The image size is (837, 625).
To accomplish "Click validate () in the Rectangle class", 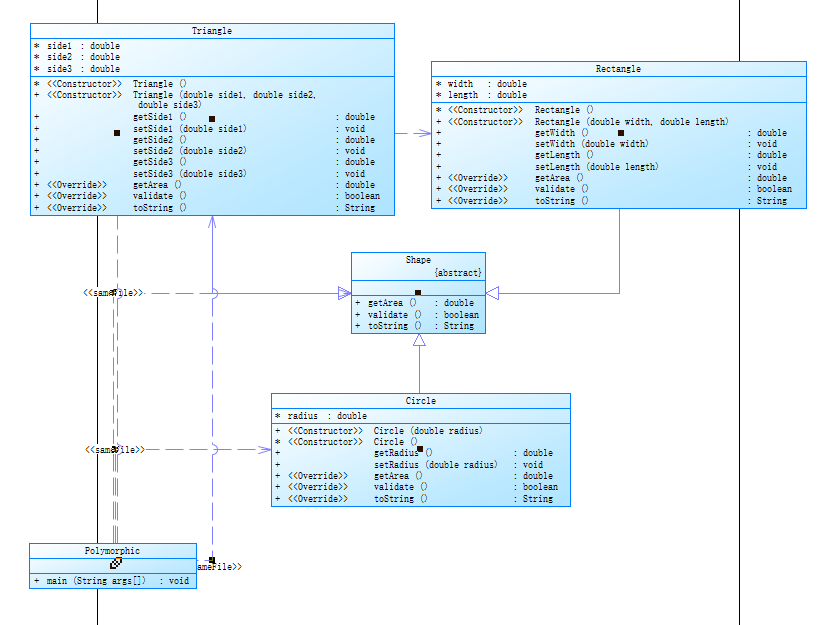I will point(562,189).
